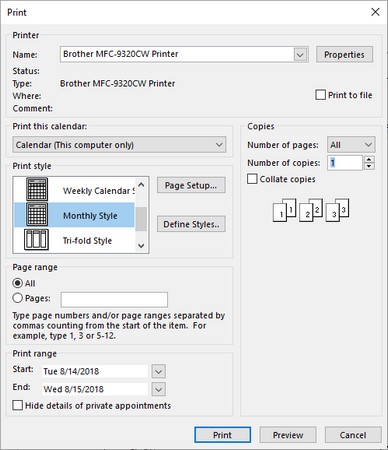Cancel the Print dialog
This screenshot has height=450, width=388.
pos(353,435)
